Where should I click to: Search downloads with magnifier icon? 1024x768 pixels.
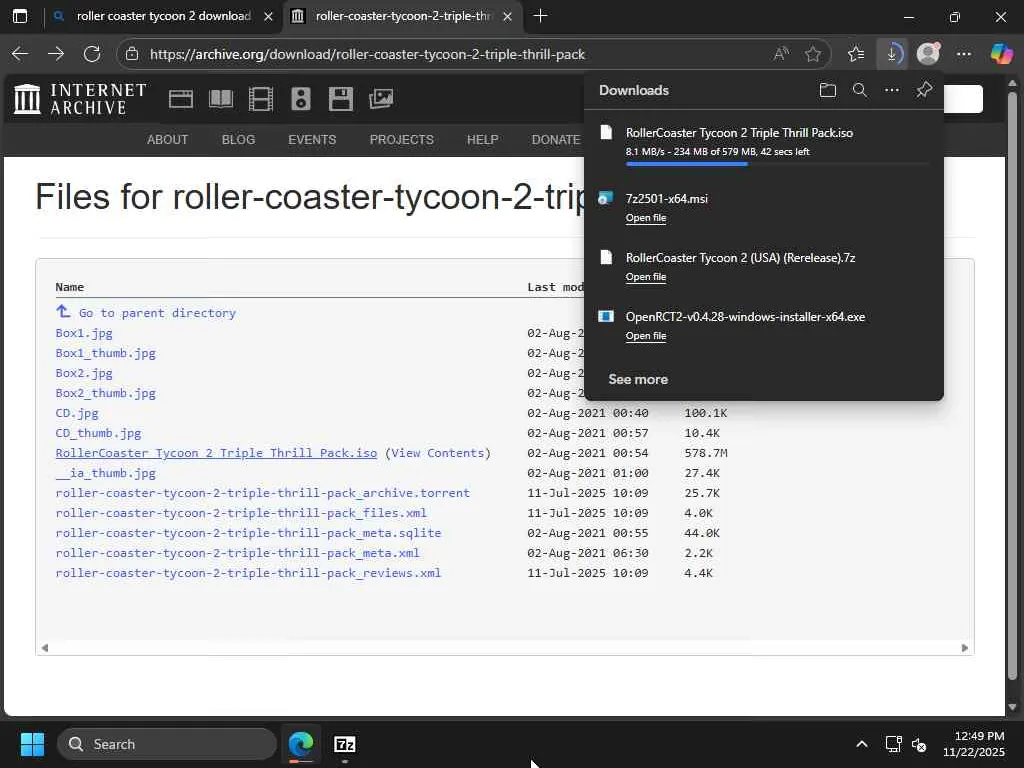(859, 90)
